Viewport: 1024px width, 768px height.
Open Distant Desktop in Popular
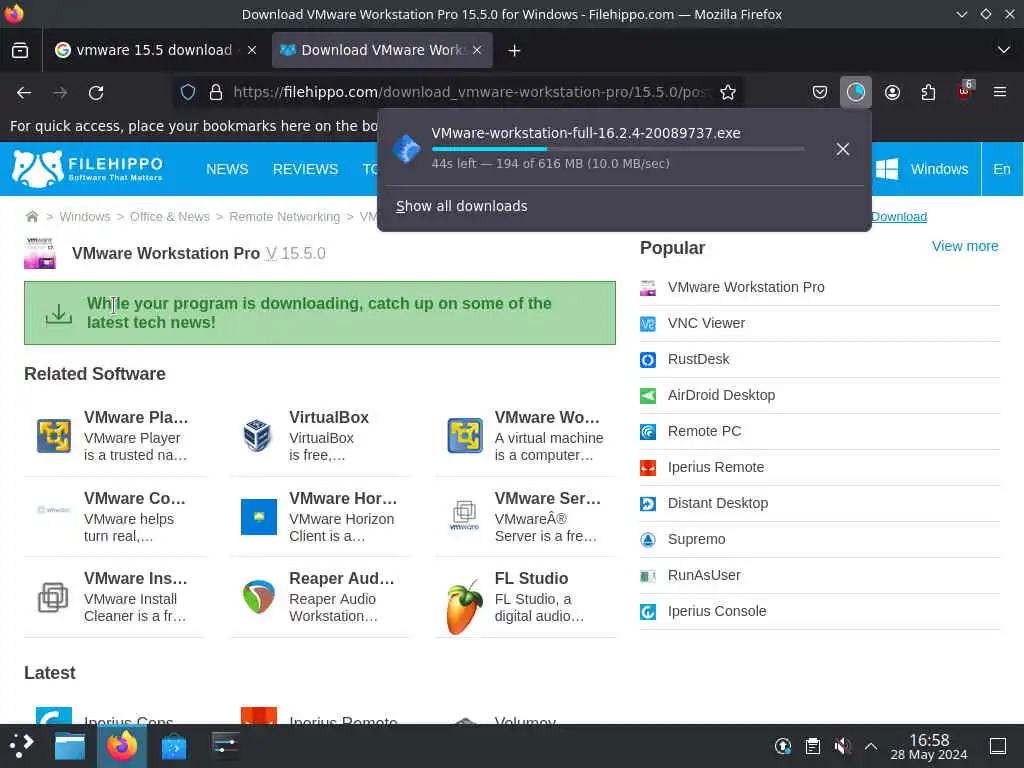718,503
